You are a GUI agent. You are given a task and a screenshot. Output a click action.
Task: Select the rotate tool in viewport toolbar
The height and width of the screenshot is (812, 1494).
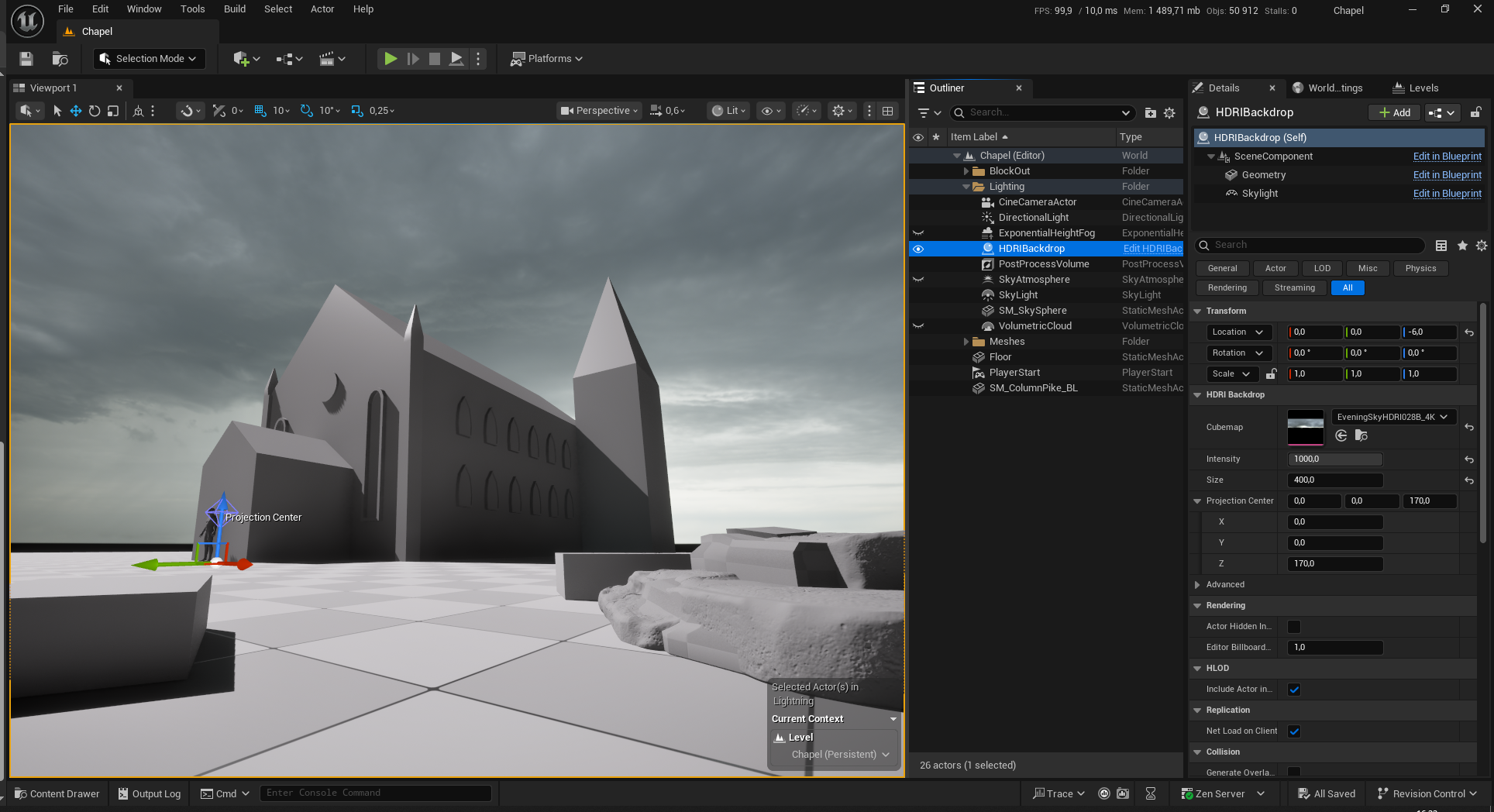[x=95, y=111]
